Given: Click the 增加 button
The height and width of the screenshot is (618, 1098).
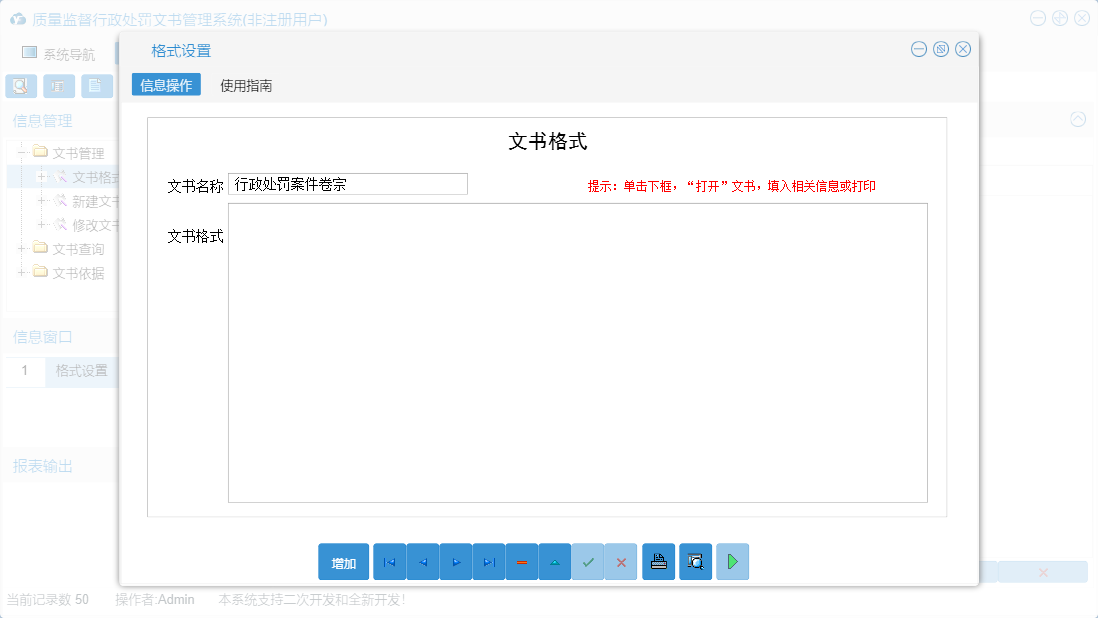Looking at the screenshot, I should (x=343, y=561).
